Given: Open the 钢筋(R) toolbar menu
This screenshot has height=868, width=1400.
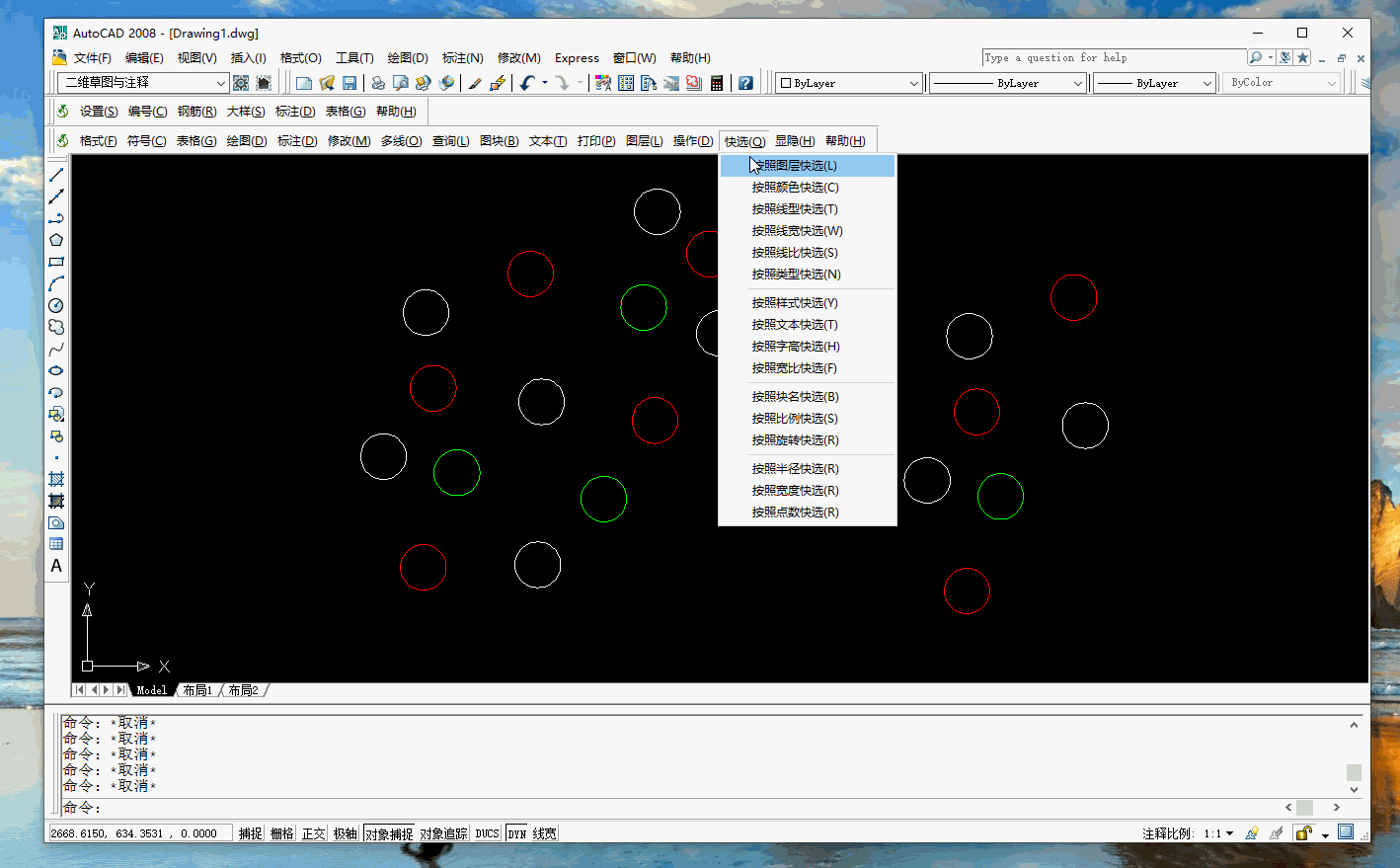Looking at the screenshot, I should (x=196, y=112).
